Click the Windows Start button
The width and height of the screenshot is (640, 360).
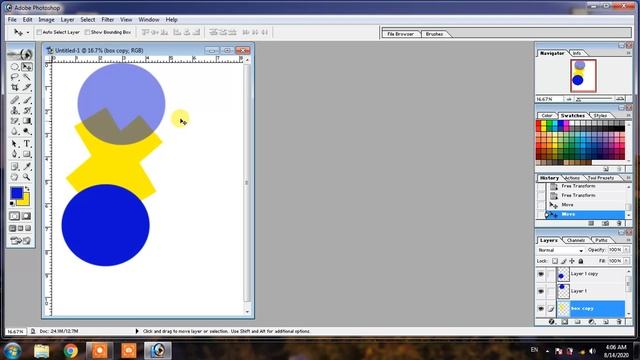pos(13,351)
